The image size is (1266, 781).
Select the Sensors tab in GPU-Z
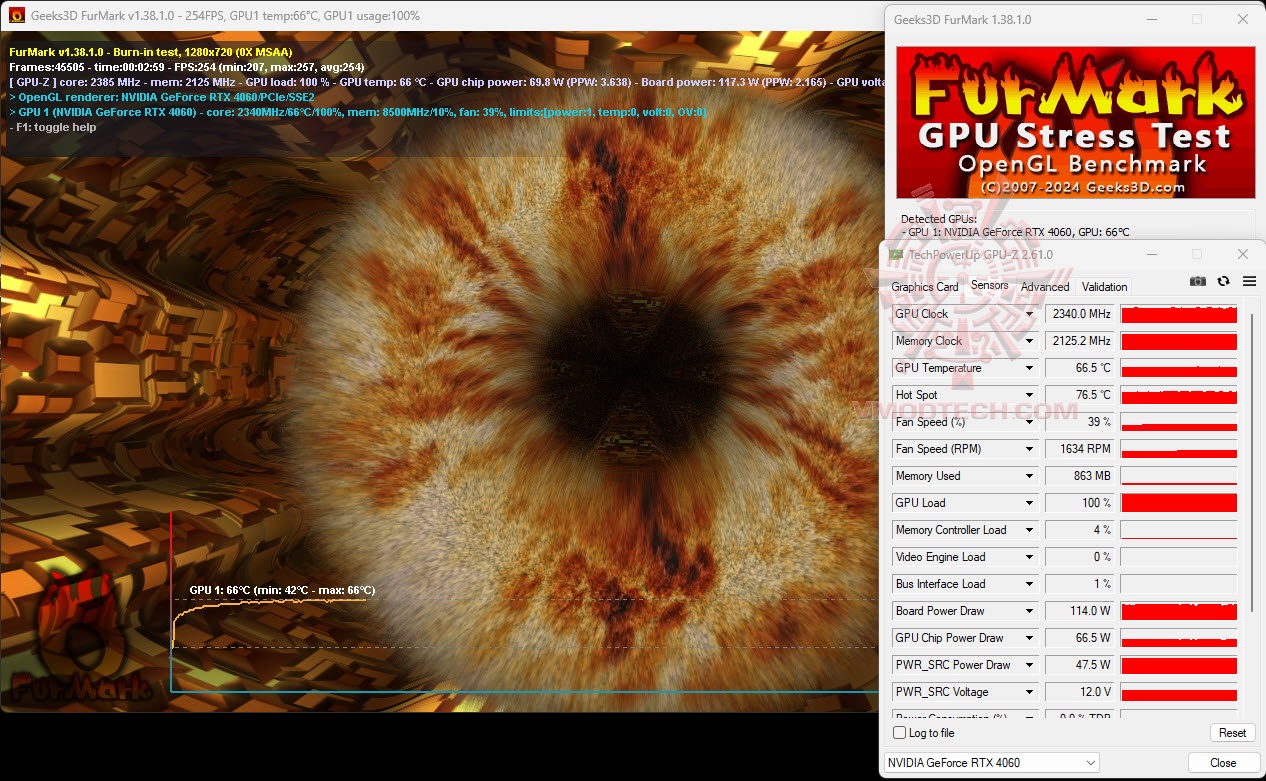pyautogui.click(x=990, y=285)
